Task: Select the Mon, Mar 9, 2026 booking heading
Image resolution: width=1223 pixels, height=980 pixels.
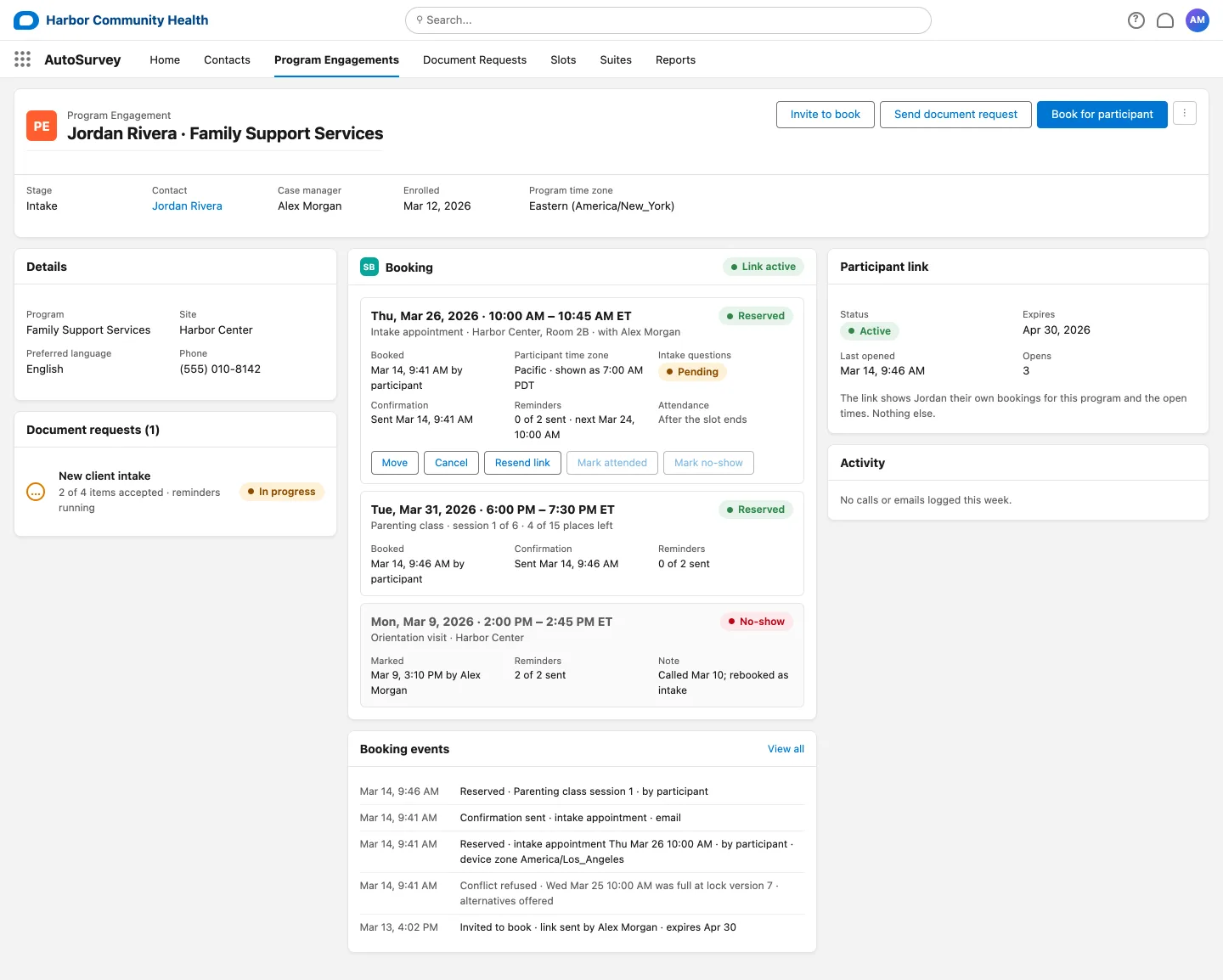Action: click(492, 622)
